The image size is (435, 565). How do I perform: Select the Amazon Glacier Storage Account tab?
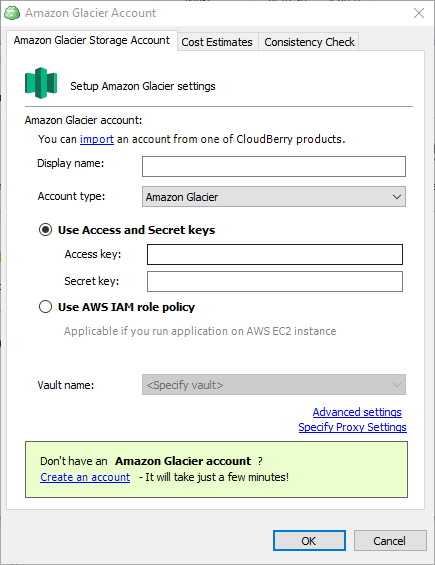[x=92, y=40]
